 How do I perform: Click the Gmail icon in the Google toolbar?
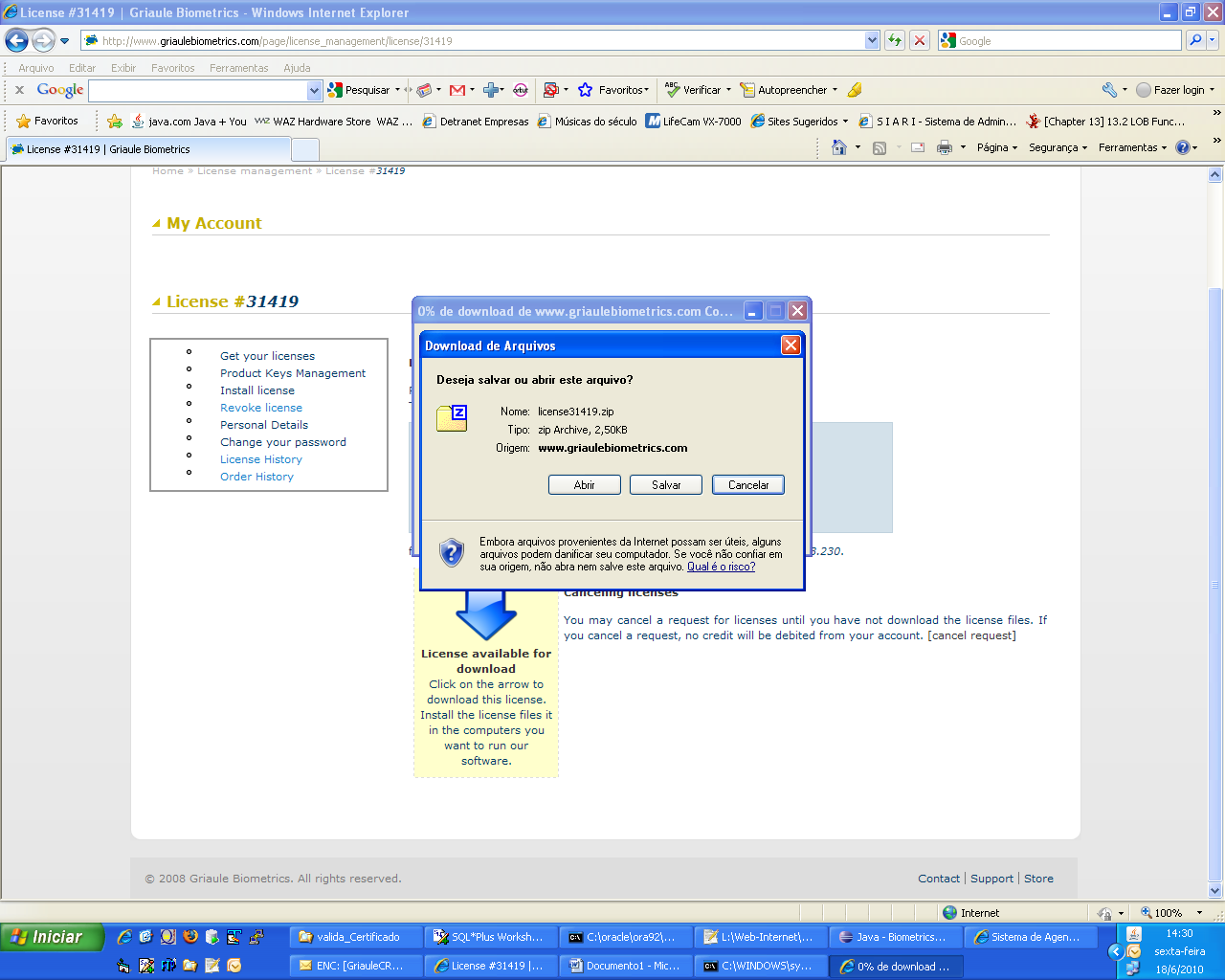point(457,90)
